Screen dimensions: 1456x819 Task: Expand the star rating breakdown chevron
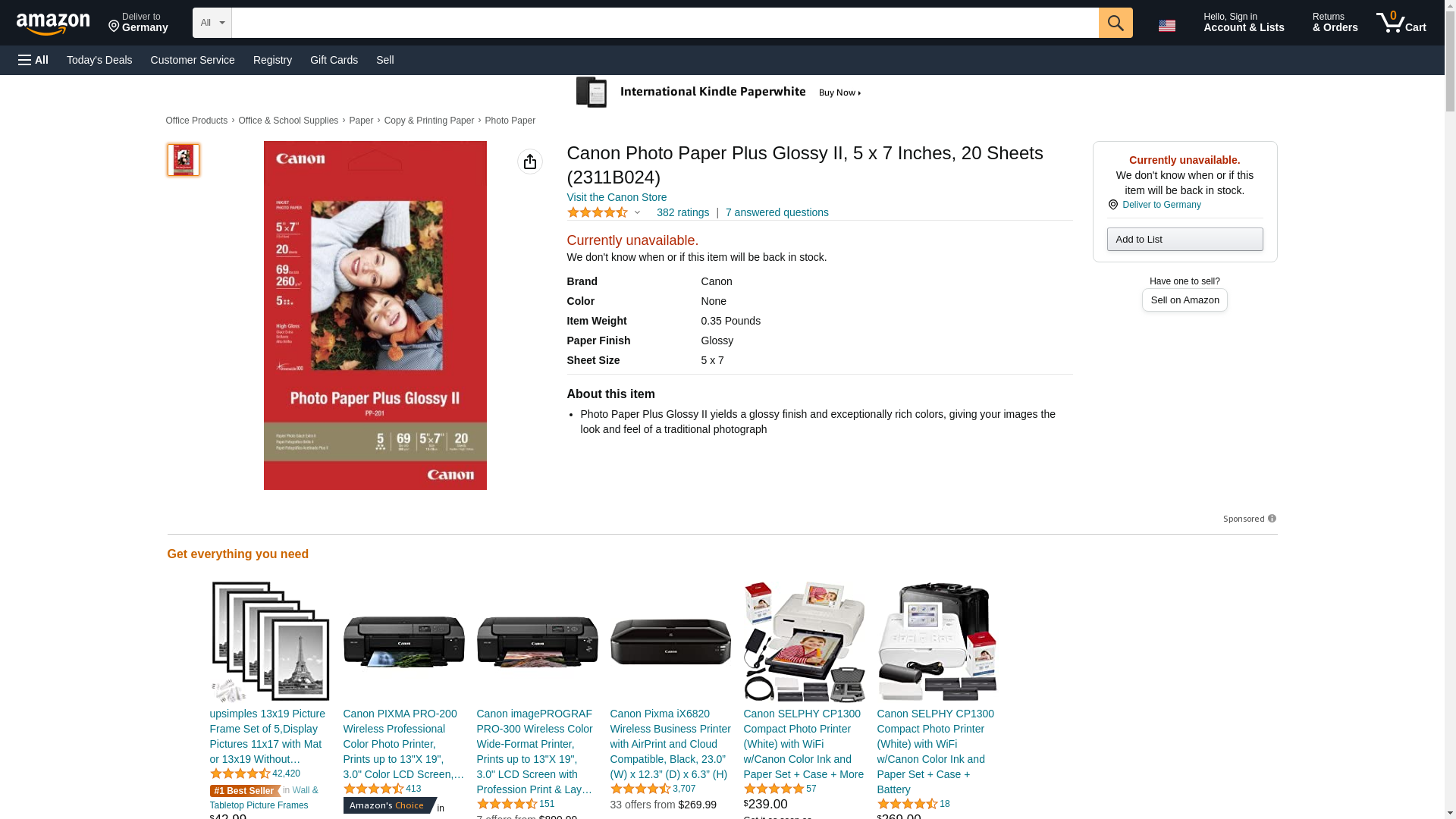(x=638, y=213)
